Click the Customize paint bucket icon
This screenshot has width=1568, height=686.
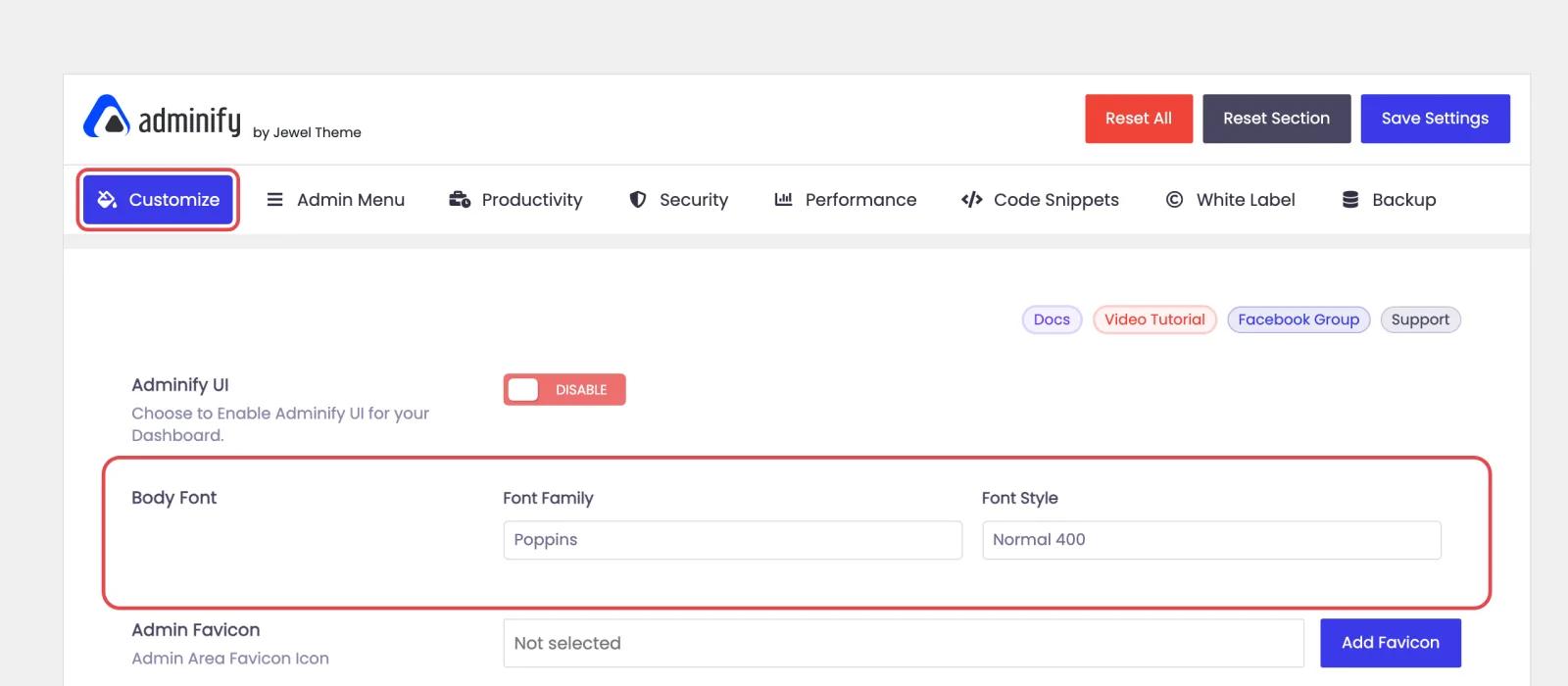(x=107, y=200)
